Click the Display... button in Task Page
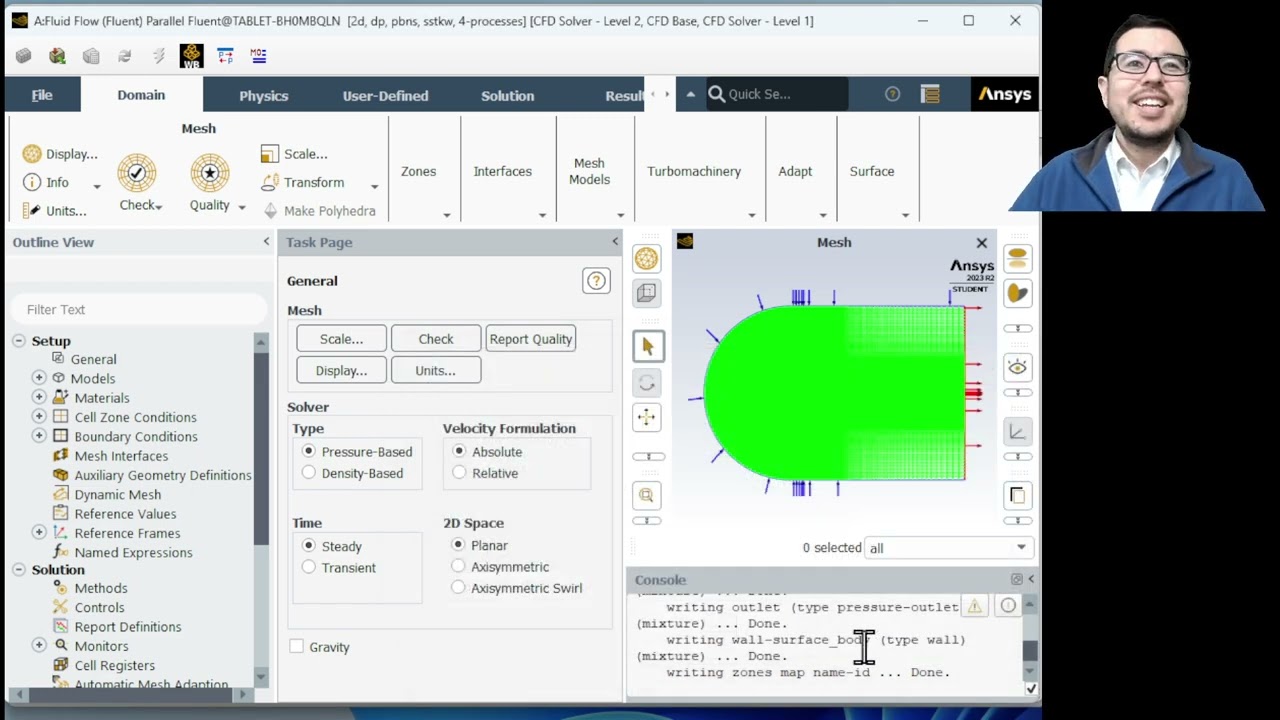 pos(341,371)
